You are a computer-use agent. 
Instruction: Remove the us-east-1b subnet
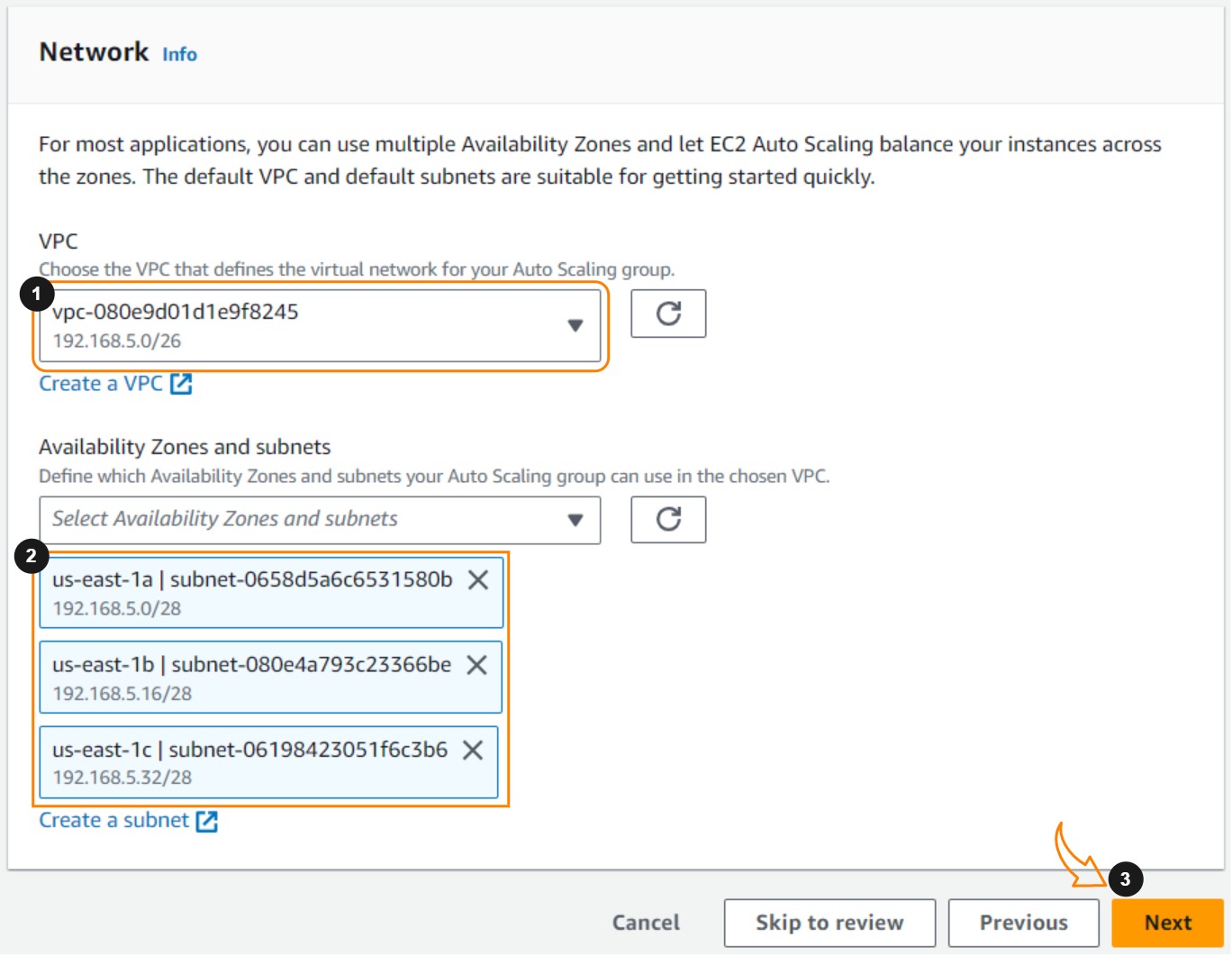476,665
